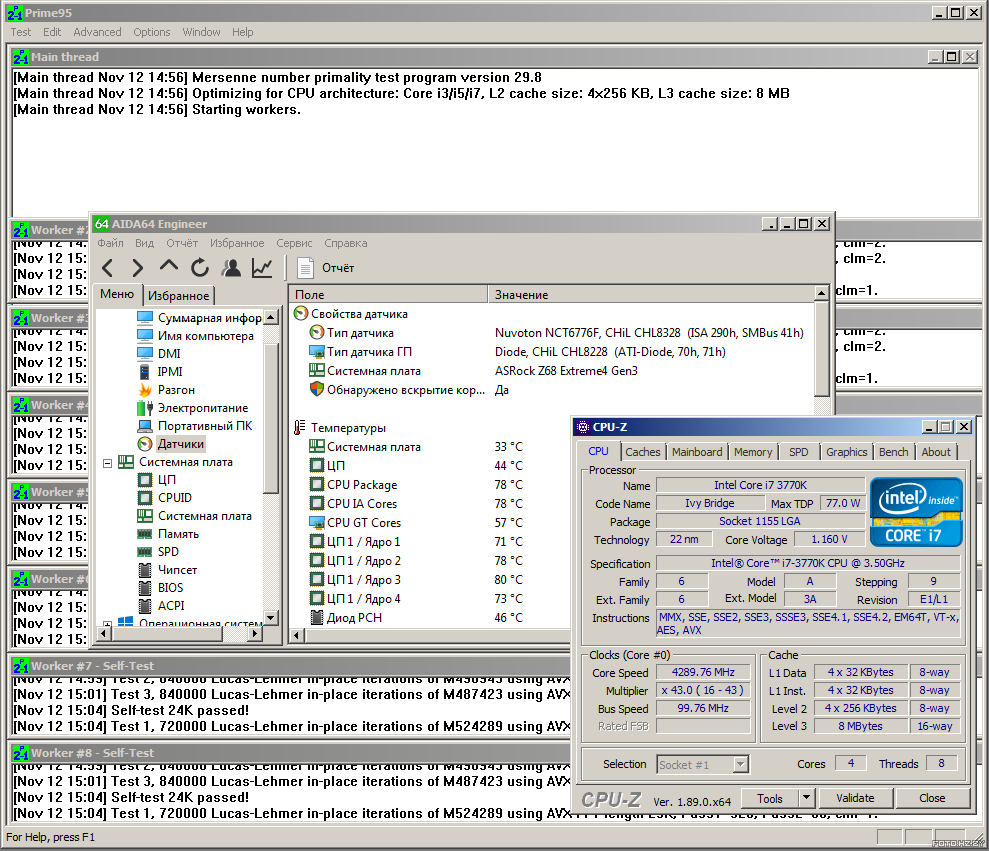Click CPU-Z Tools button

pos(770,799)
